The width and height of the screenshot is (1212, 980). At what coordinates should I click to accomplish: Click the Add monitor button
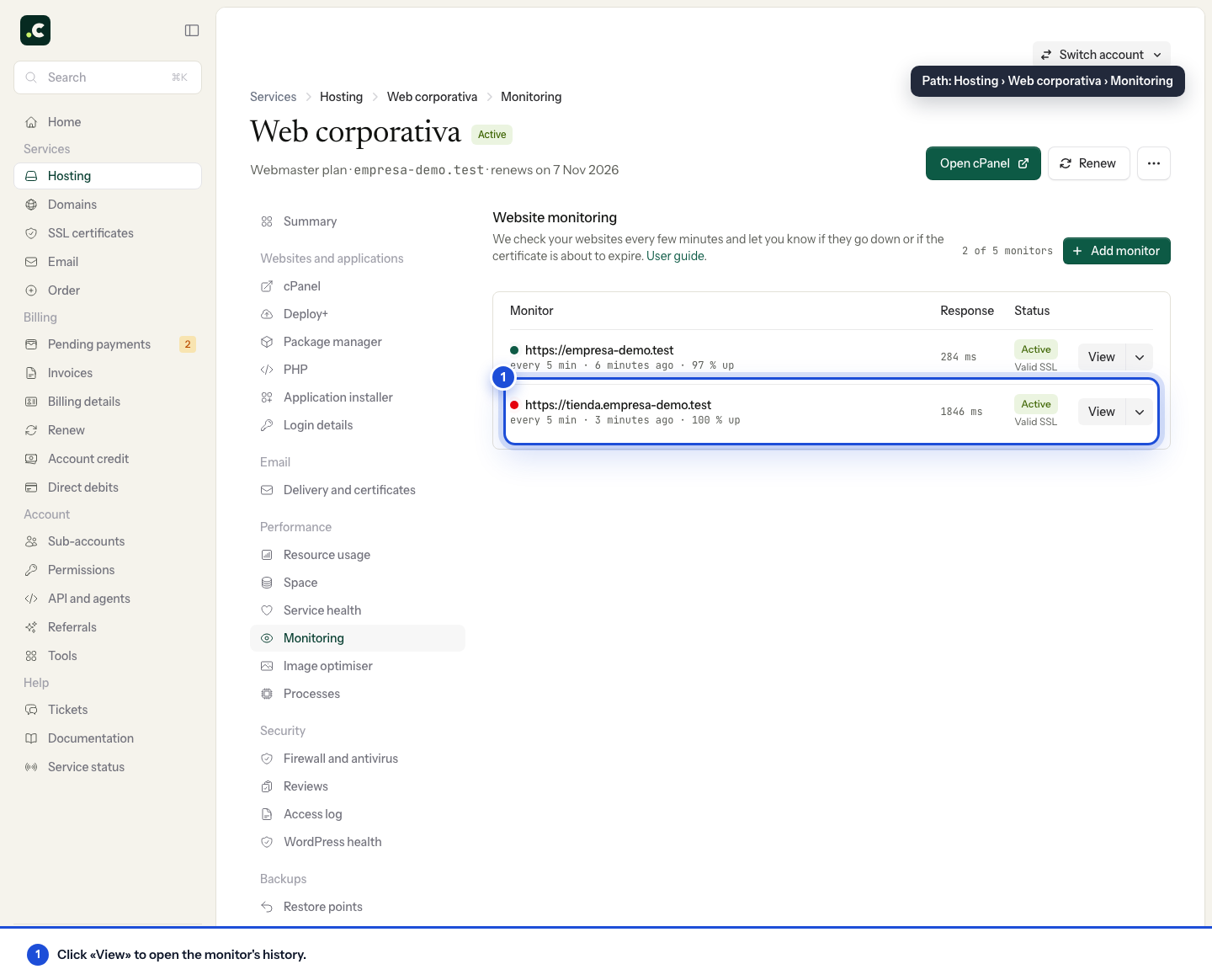[x=1117, y=251]
